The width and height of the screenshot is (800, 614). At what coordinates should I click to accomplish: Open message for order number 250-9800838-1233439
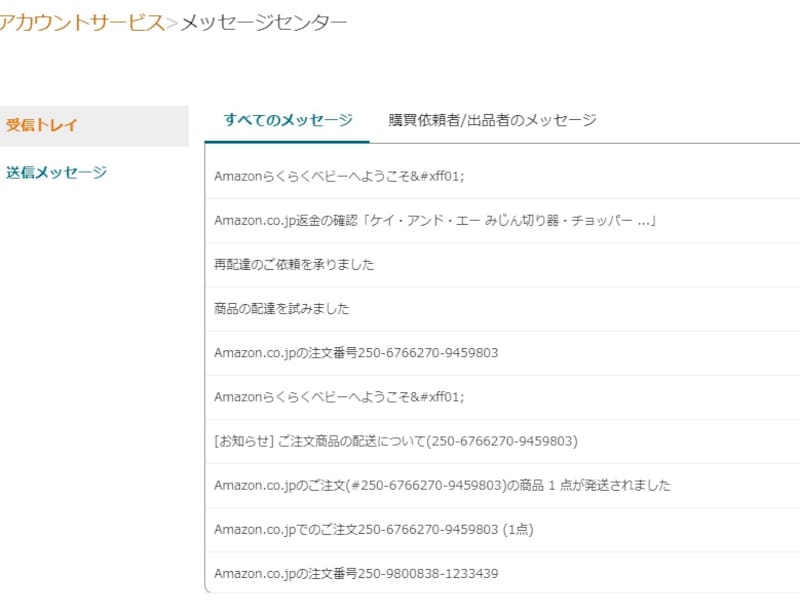(x=356, y=573)
